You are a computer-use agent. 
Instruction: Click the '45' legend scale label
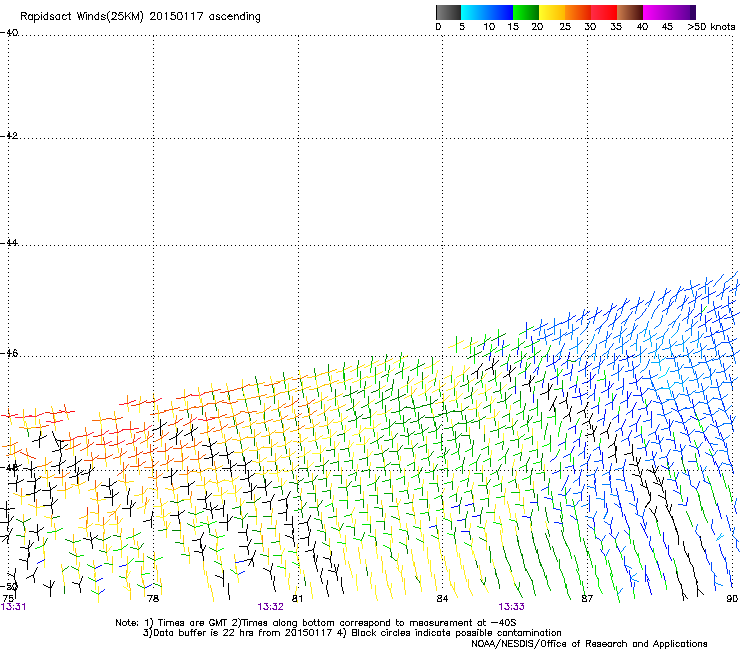tap(667, 27)
